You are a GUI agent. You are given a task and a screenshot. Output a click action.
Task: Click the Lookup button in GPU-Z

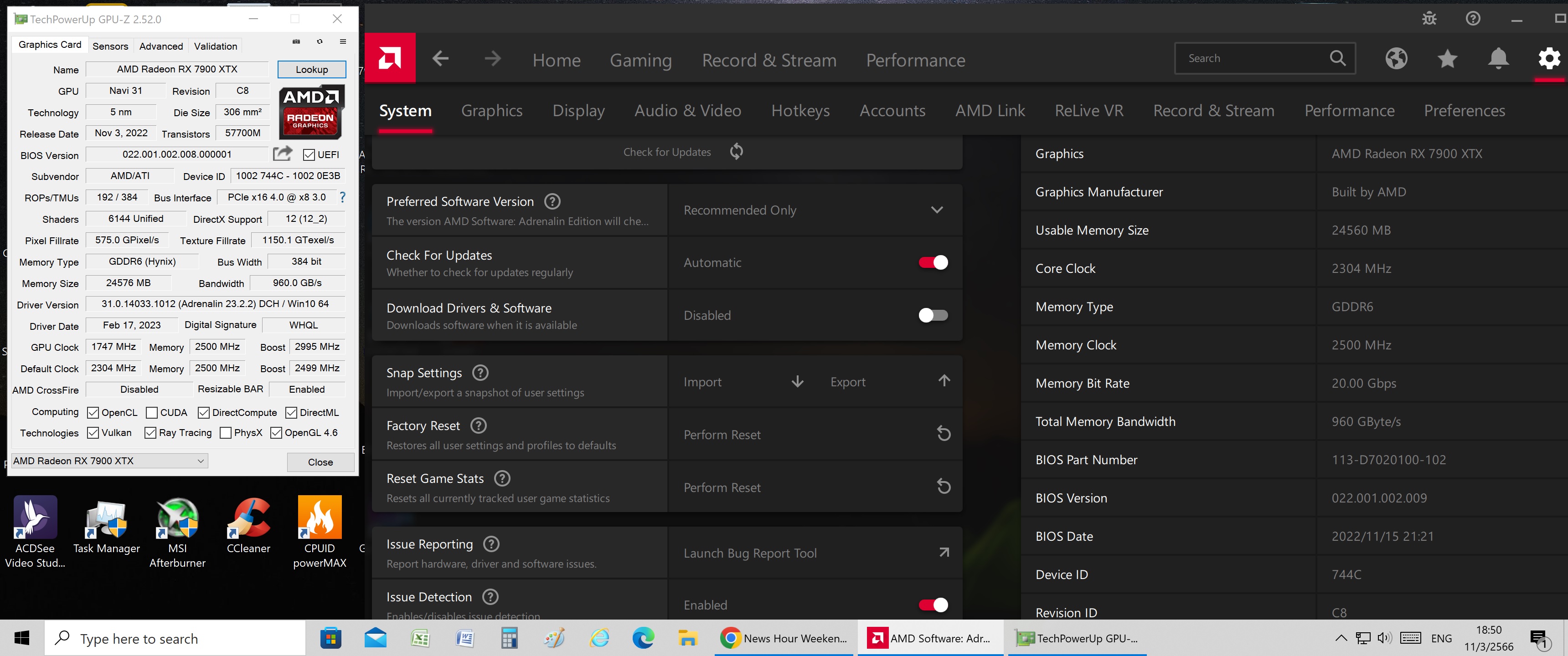pyautogui.click(x=312, y=69)
